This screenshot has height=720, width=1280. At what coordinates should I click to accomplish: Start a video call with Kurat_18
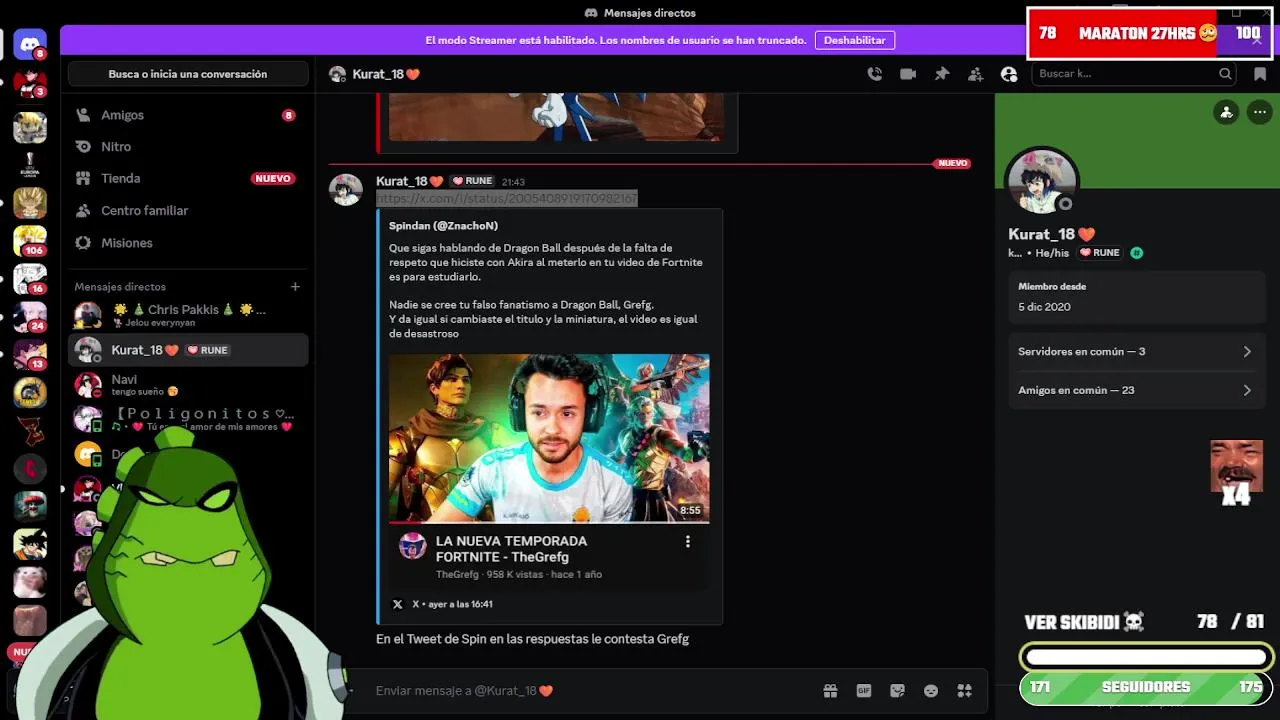[x=908, y=74]
